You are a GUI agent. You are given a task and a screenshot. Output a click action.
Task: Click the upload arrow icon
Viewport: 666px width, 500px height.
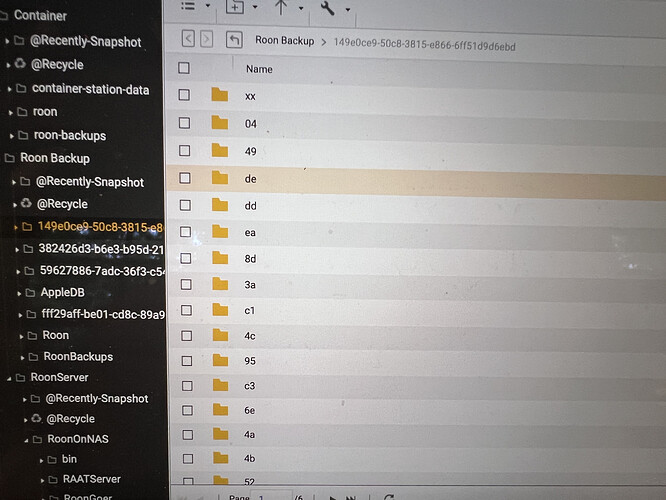[280, 7]
